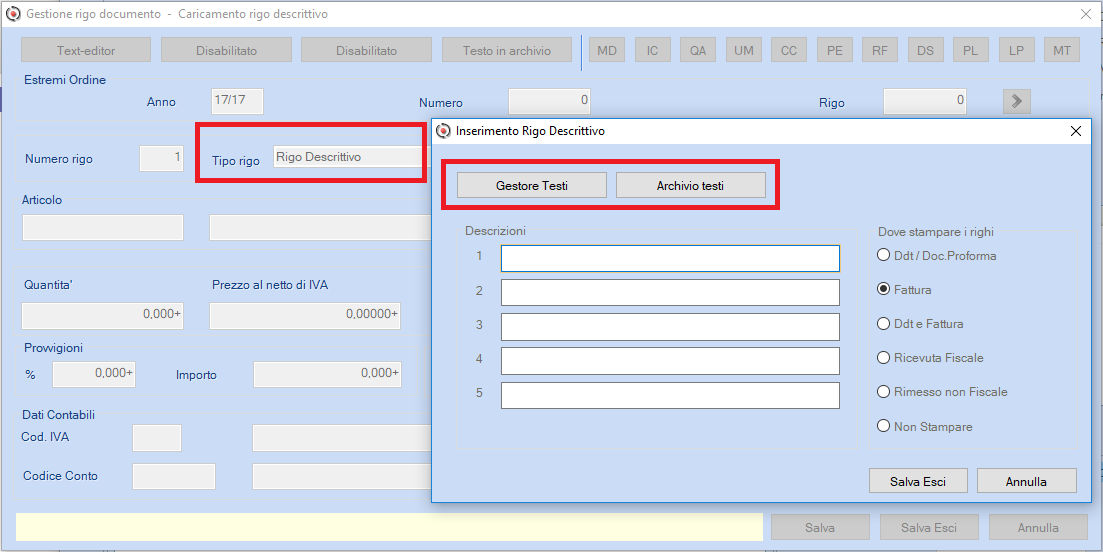Open Gestore Testi
The height and width of the screenshot is (552, 1103).
point(532,186)
